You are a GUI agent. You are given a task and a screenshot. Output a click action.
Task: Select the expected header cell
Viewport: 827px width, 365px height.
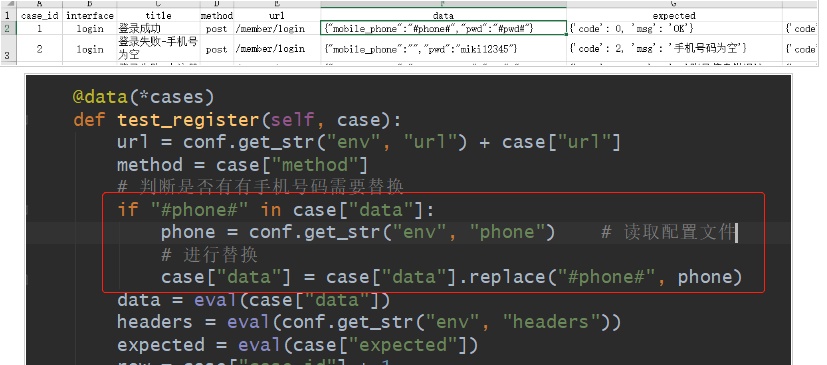click(x=674, y=16)
